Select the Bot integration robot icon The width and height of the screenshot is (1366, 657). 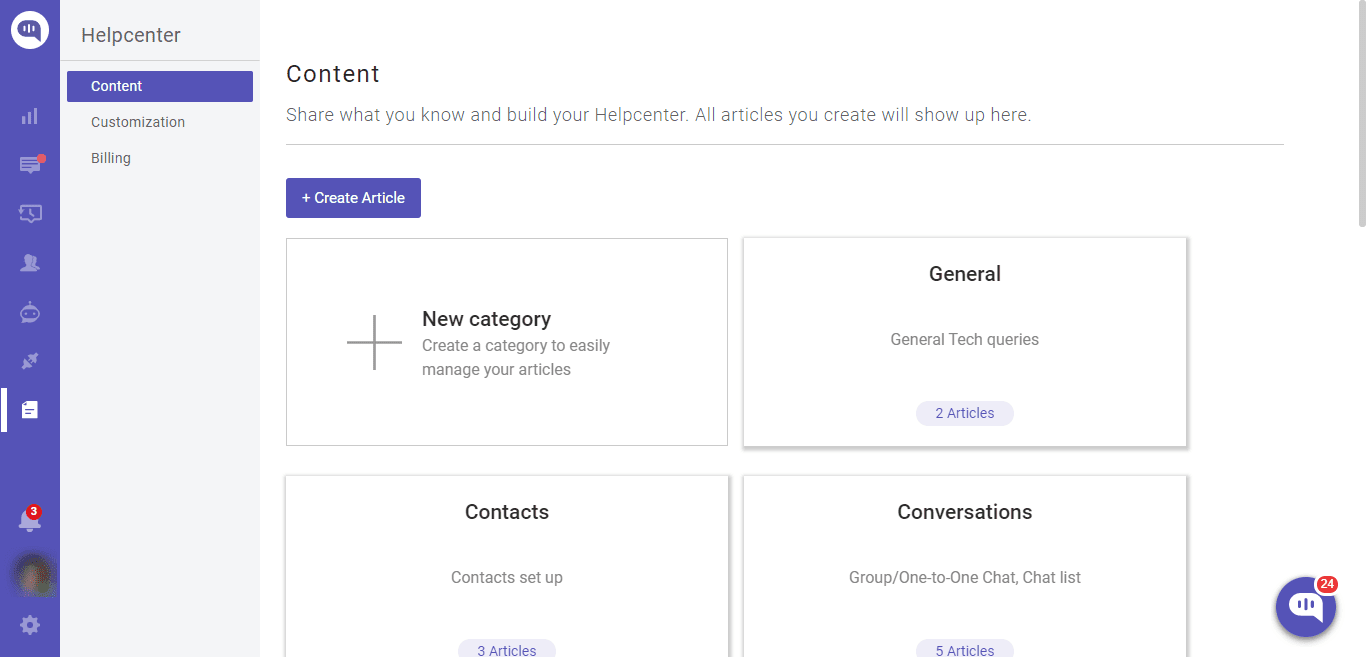[30, 312]
